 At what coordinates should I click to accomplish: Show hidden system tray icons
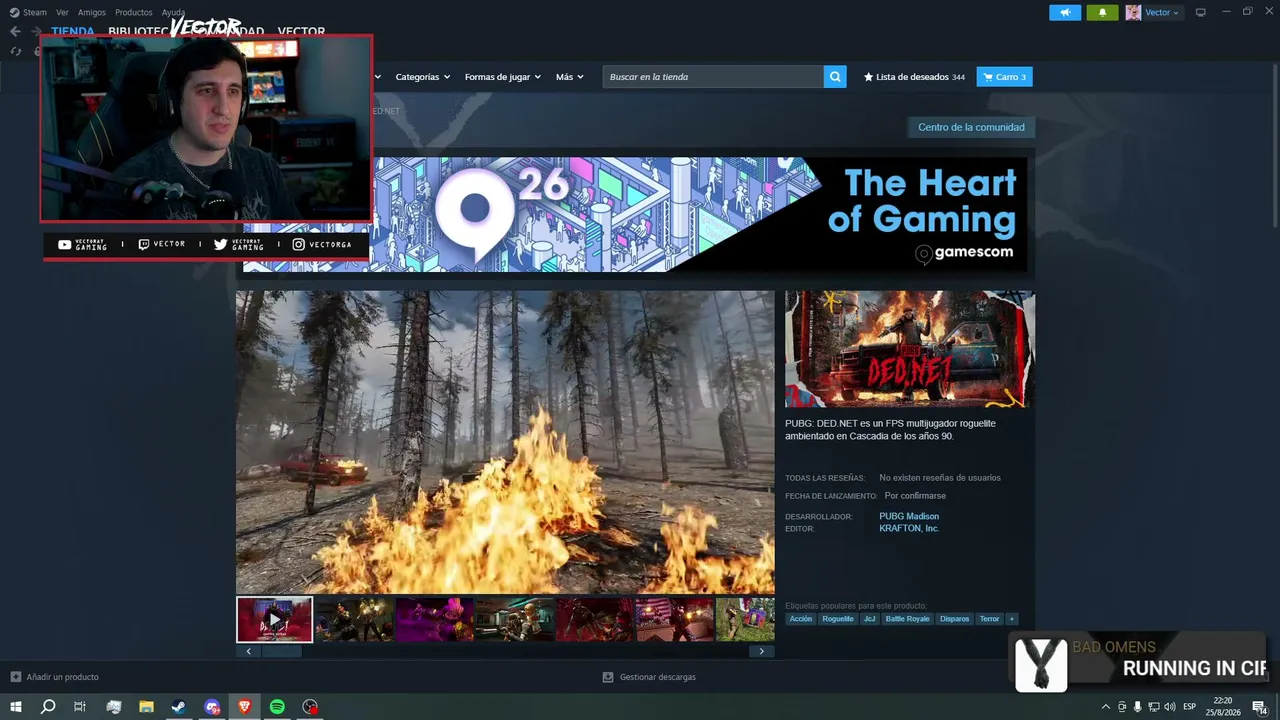1105,707
